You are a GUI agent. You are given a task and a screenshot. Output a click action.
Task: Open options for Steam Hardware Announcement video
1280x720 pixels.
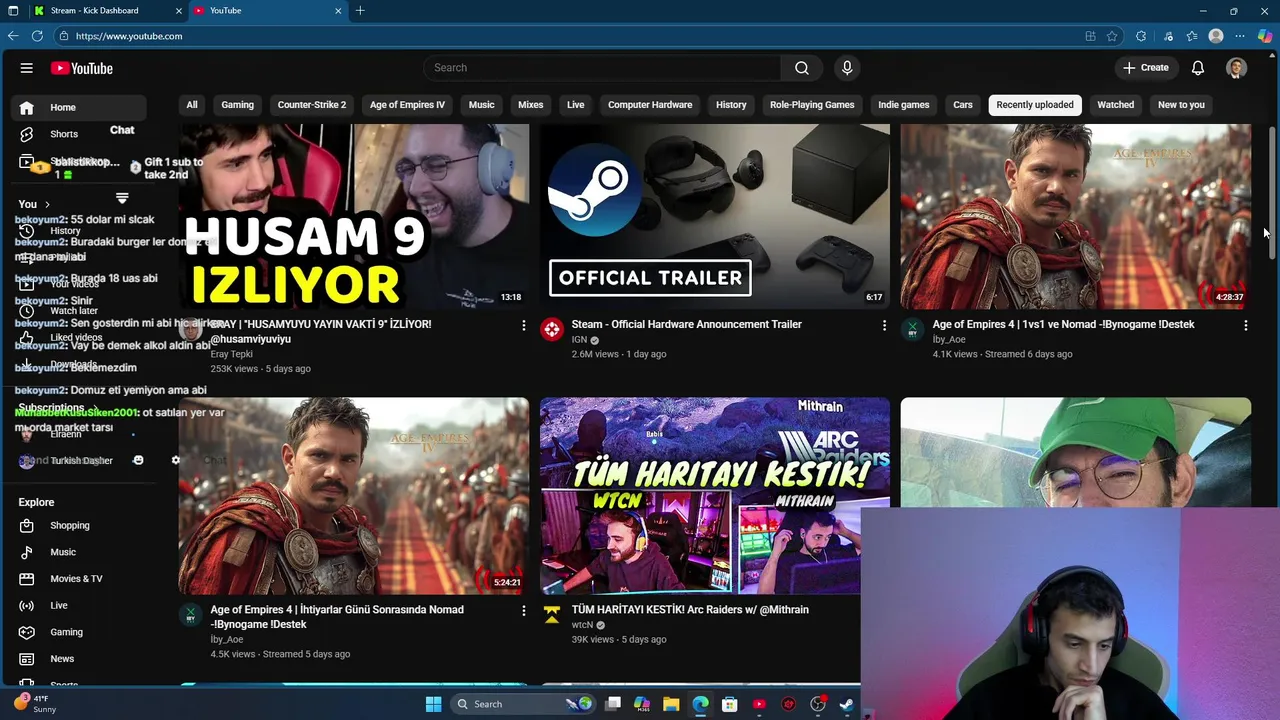pyautogui.click(x=883, y=326)
